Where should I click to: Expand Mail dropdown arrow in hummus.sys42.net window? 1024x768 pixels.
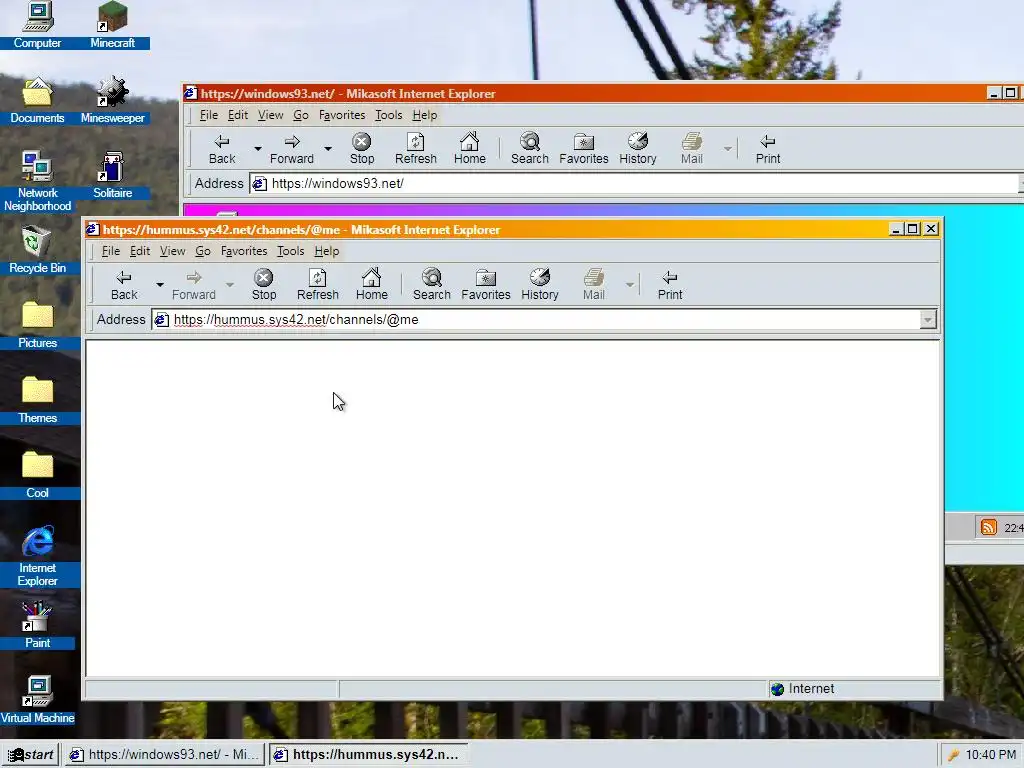[x=630, y=285]
